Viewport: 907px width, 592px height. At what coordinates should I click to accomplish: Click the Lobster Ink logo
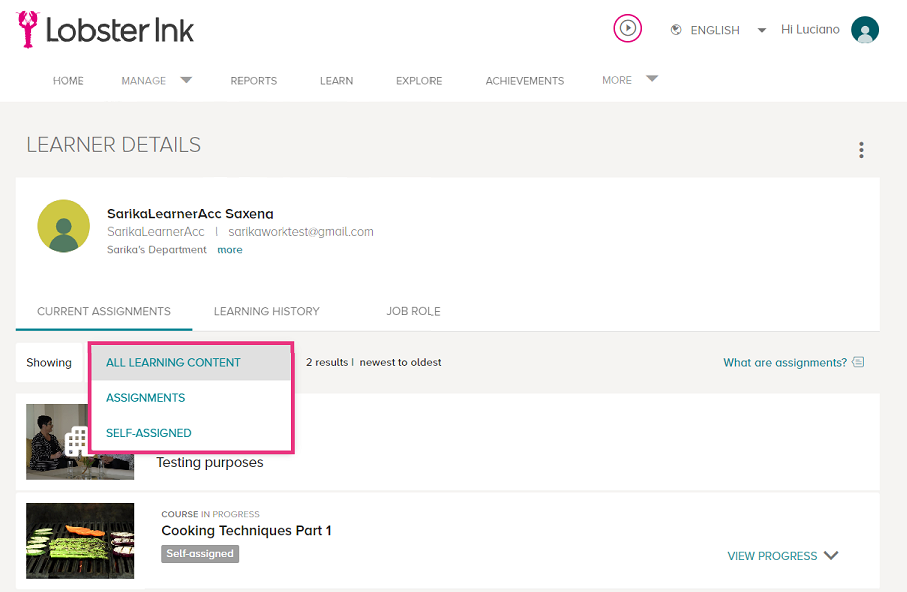(105, 30)
